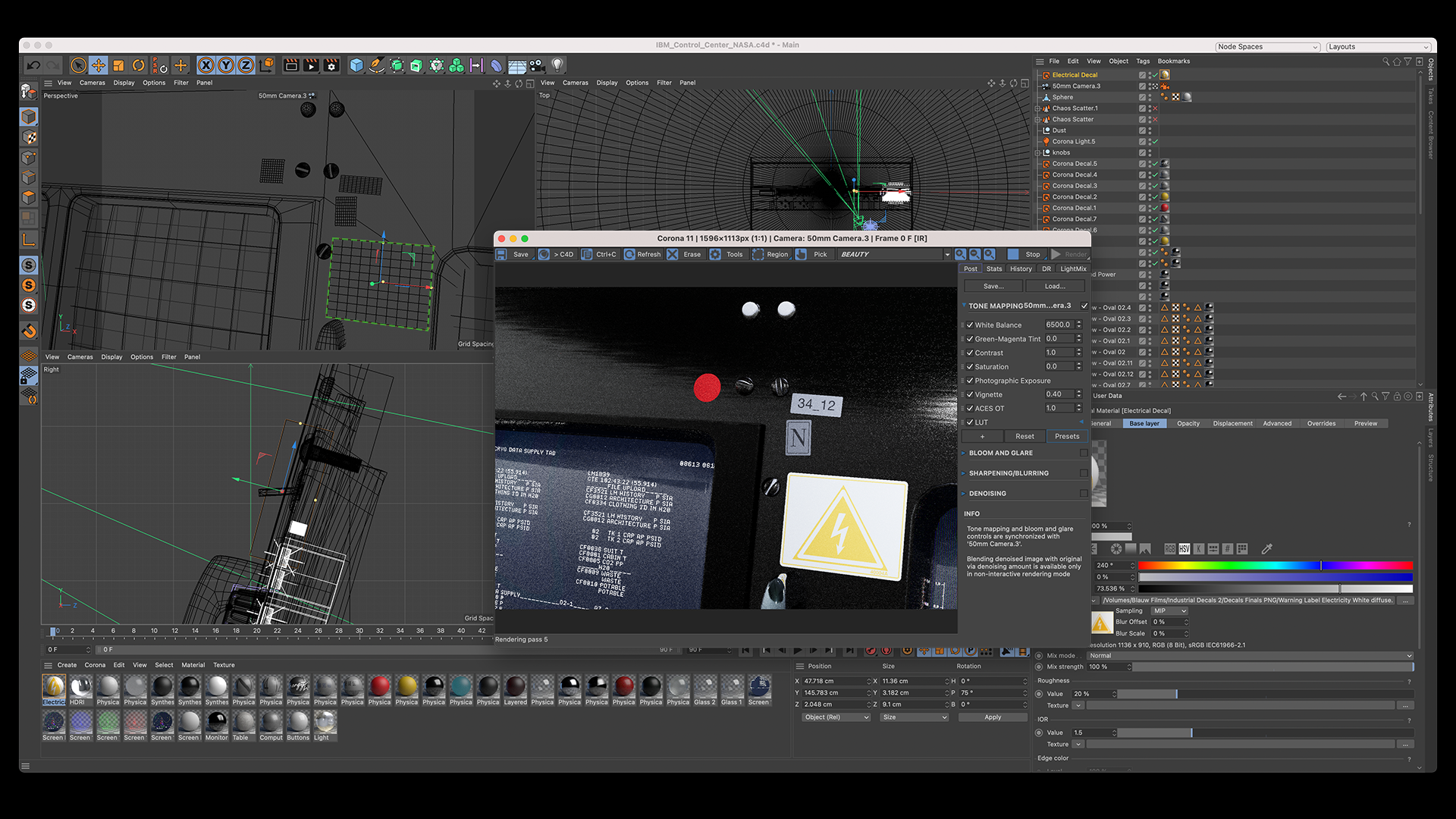Toggle the Y axis lock
This screenshot has width=1456, height=819.
226,65
